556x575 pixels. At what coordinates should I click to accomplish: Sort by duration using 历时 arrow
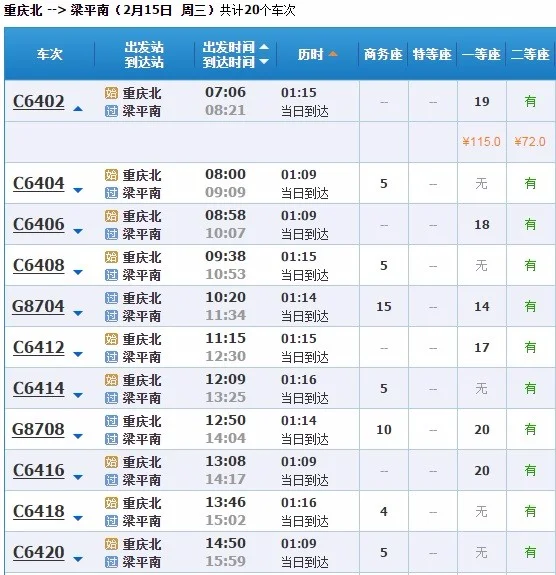click(x=333, y=54)
